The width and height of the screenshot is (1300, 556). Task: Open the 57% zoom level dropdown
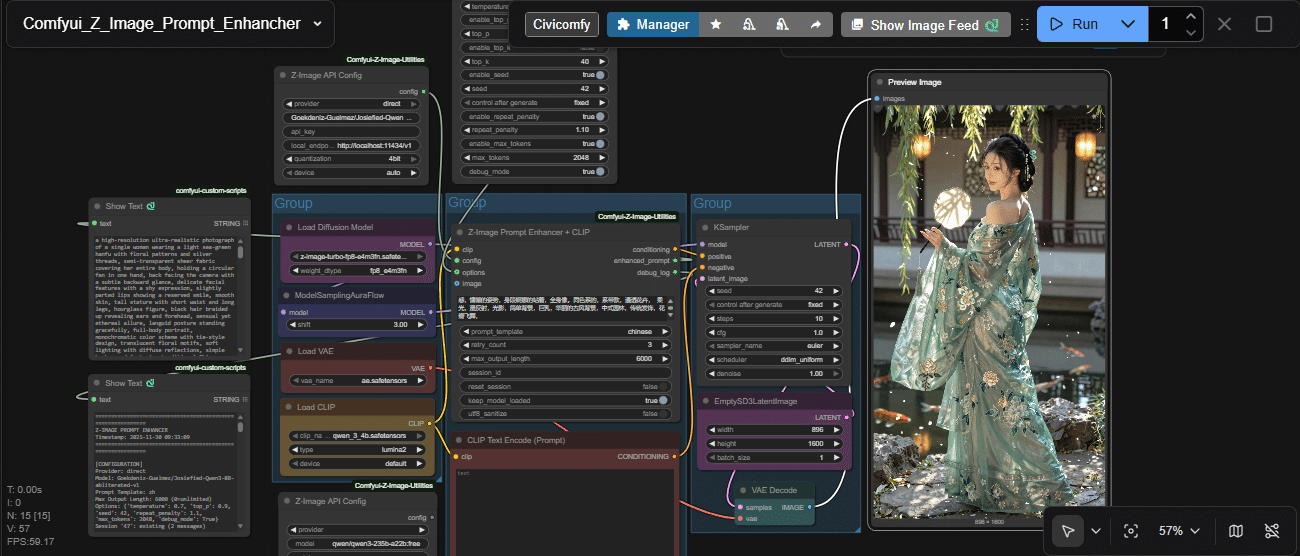(1178, 531)
